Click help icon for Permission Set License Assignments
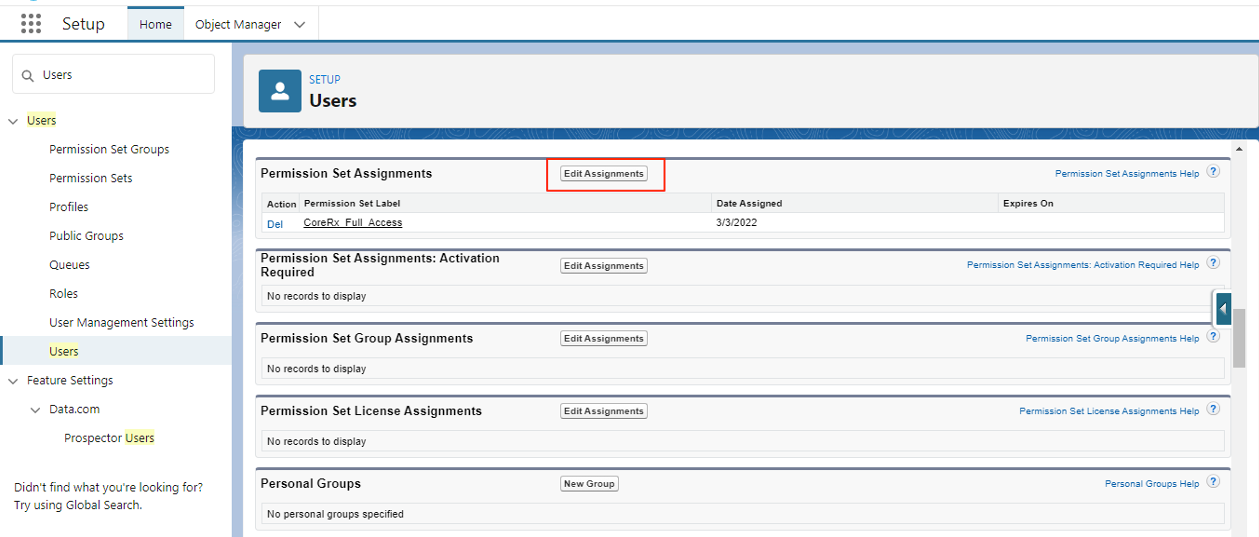This screenshot has width=1259, height=537. click(x=1213, y=410)
